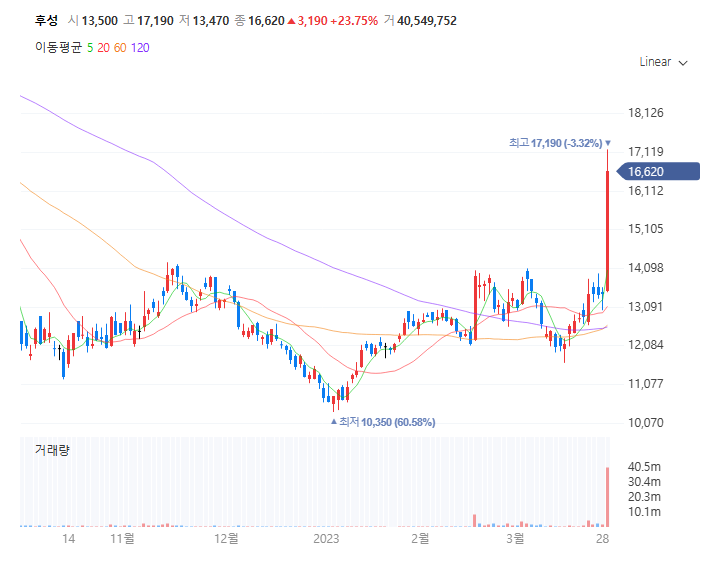Click the current price tag 16,620
Image resolution: width=710 pixels, height=561 pixels.
pos(658,172)
